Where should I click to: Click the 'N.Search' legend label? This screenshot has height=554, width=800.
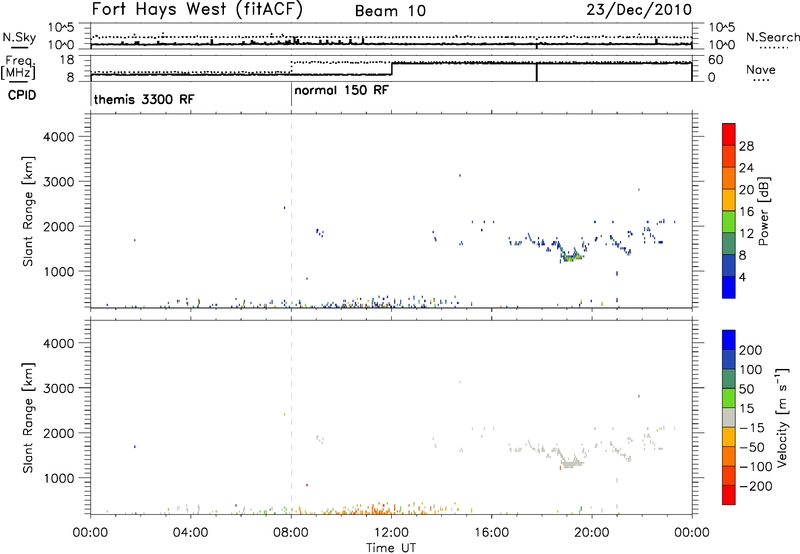click(x=773, y=37)
